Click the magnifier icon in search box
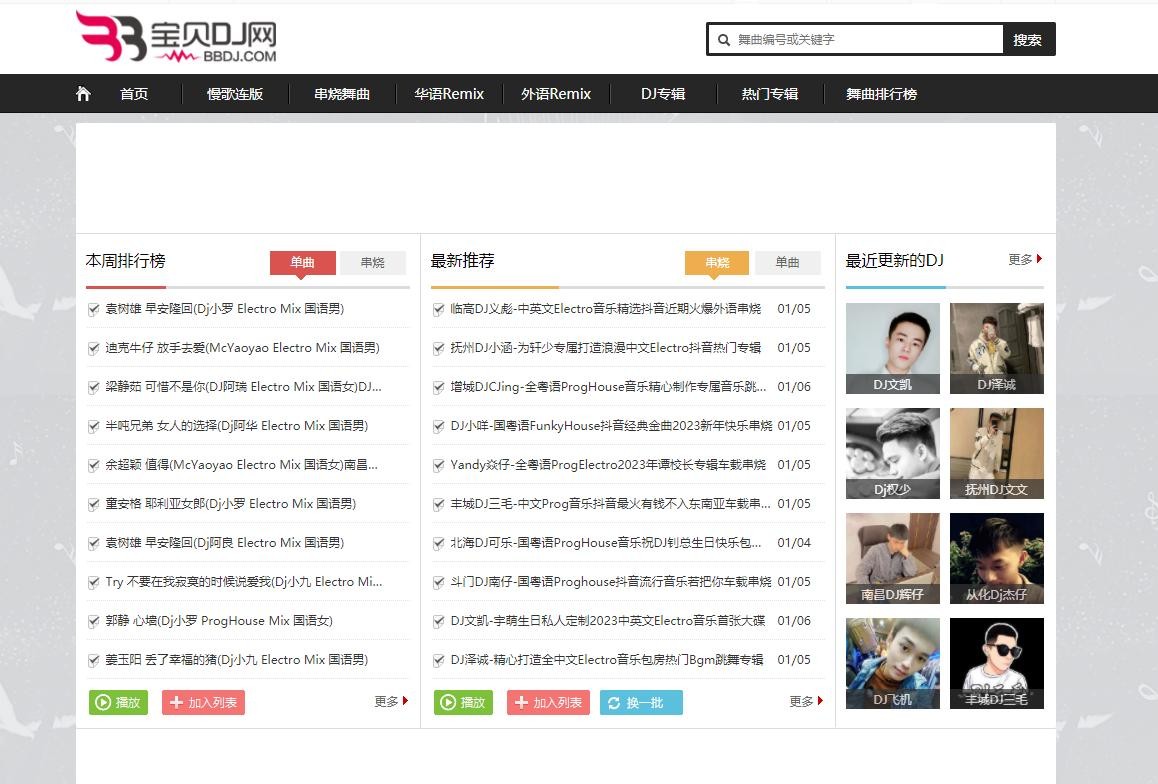1158x784 pixels. [723, 40]
